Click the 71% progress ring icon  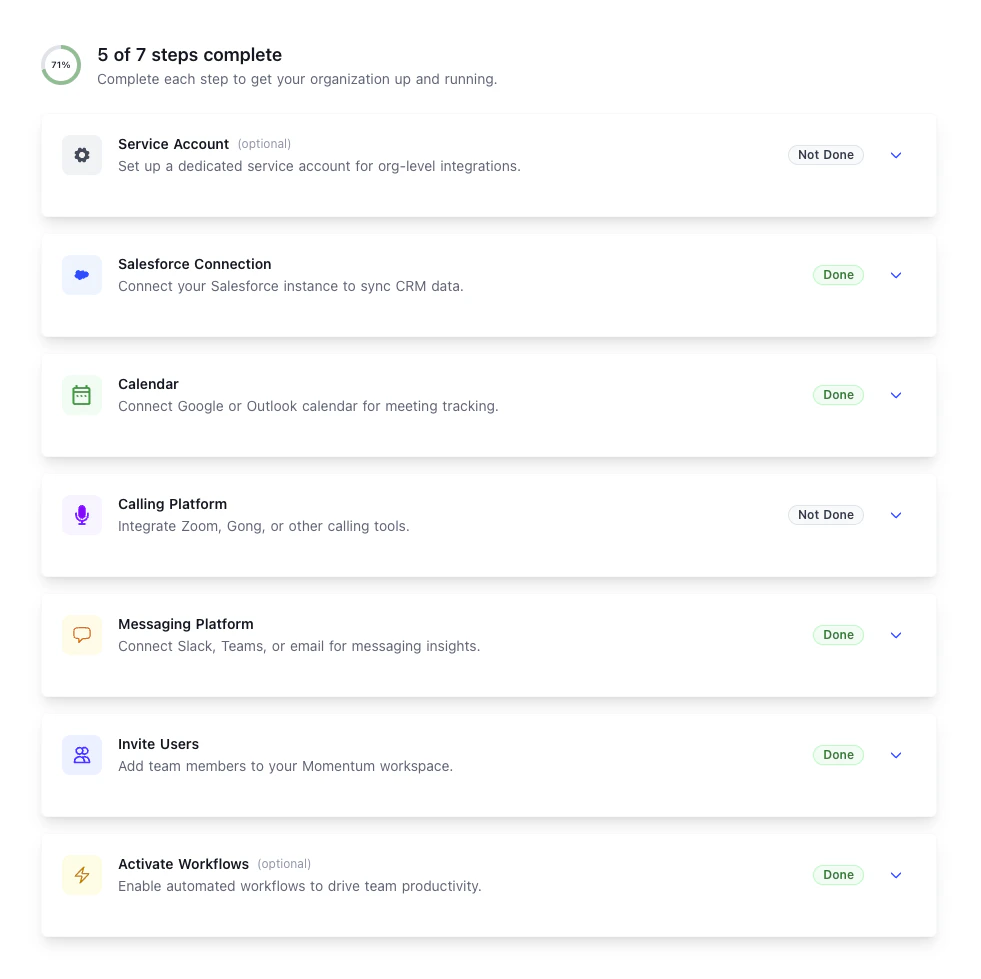click(61, 64)
